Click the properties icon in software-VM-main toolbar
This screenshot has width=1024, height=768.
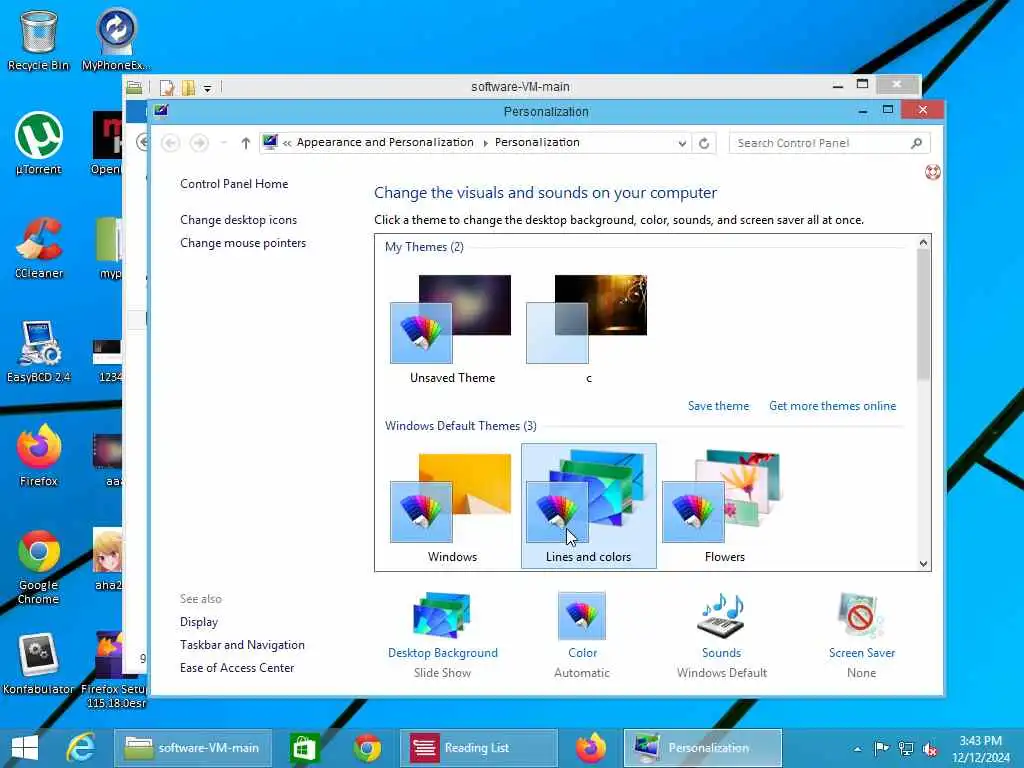[167, 88]
